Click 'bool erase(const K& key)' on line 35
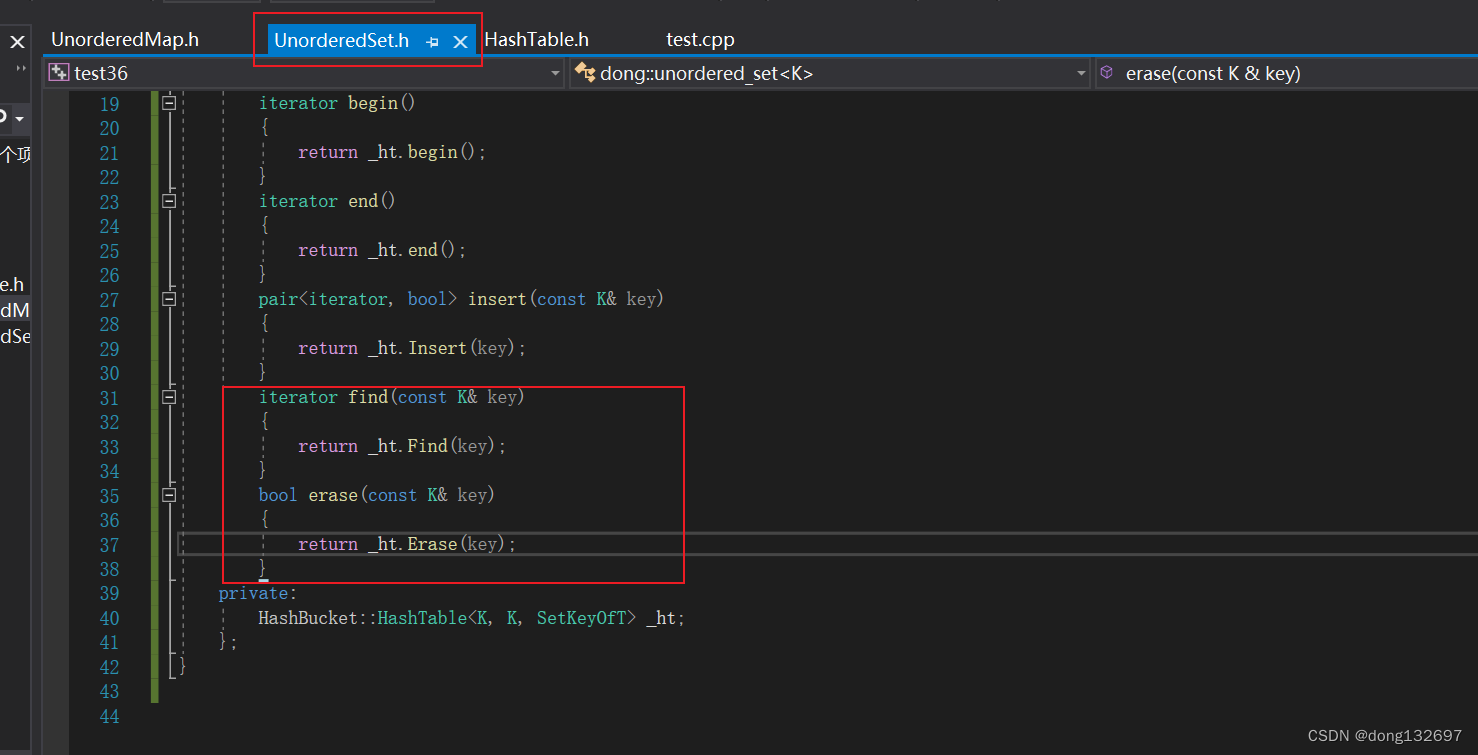Image resolution: width=1478 pixels, height=755 pixels. (x=377, y=495)
